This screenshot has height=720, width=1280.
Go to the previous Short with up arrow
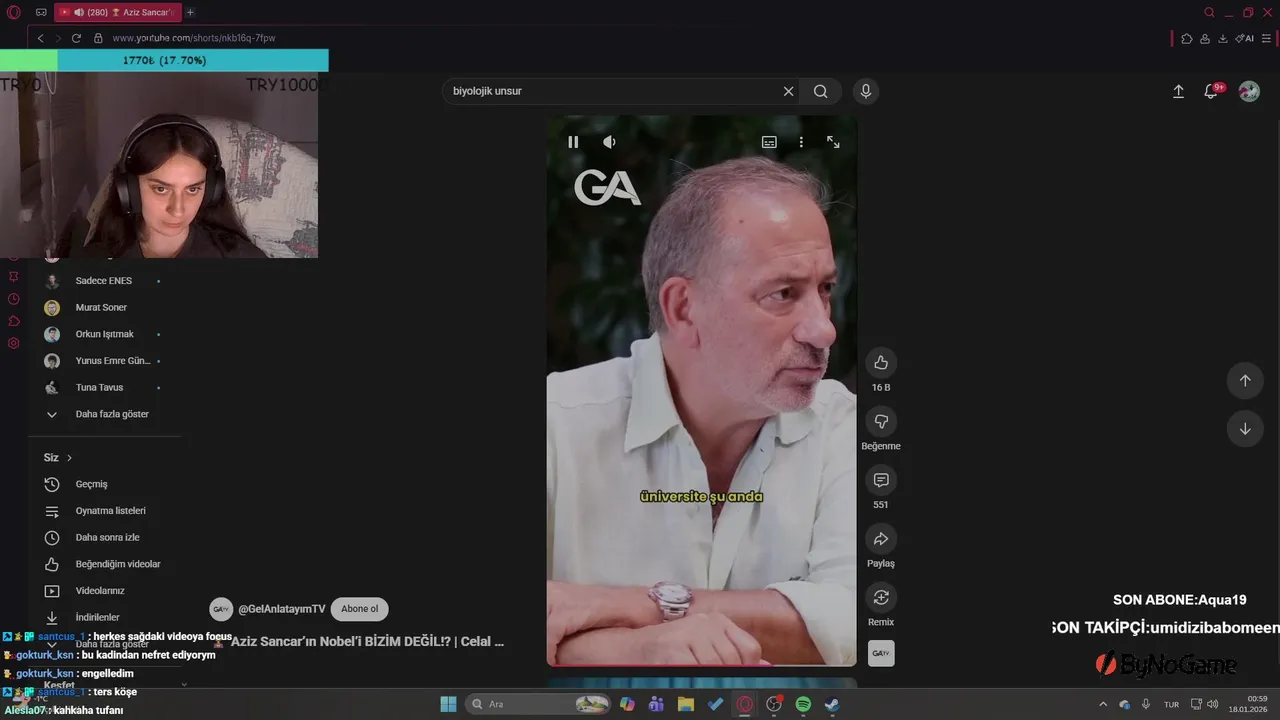click(1245, 380)
